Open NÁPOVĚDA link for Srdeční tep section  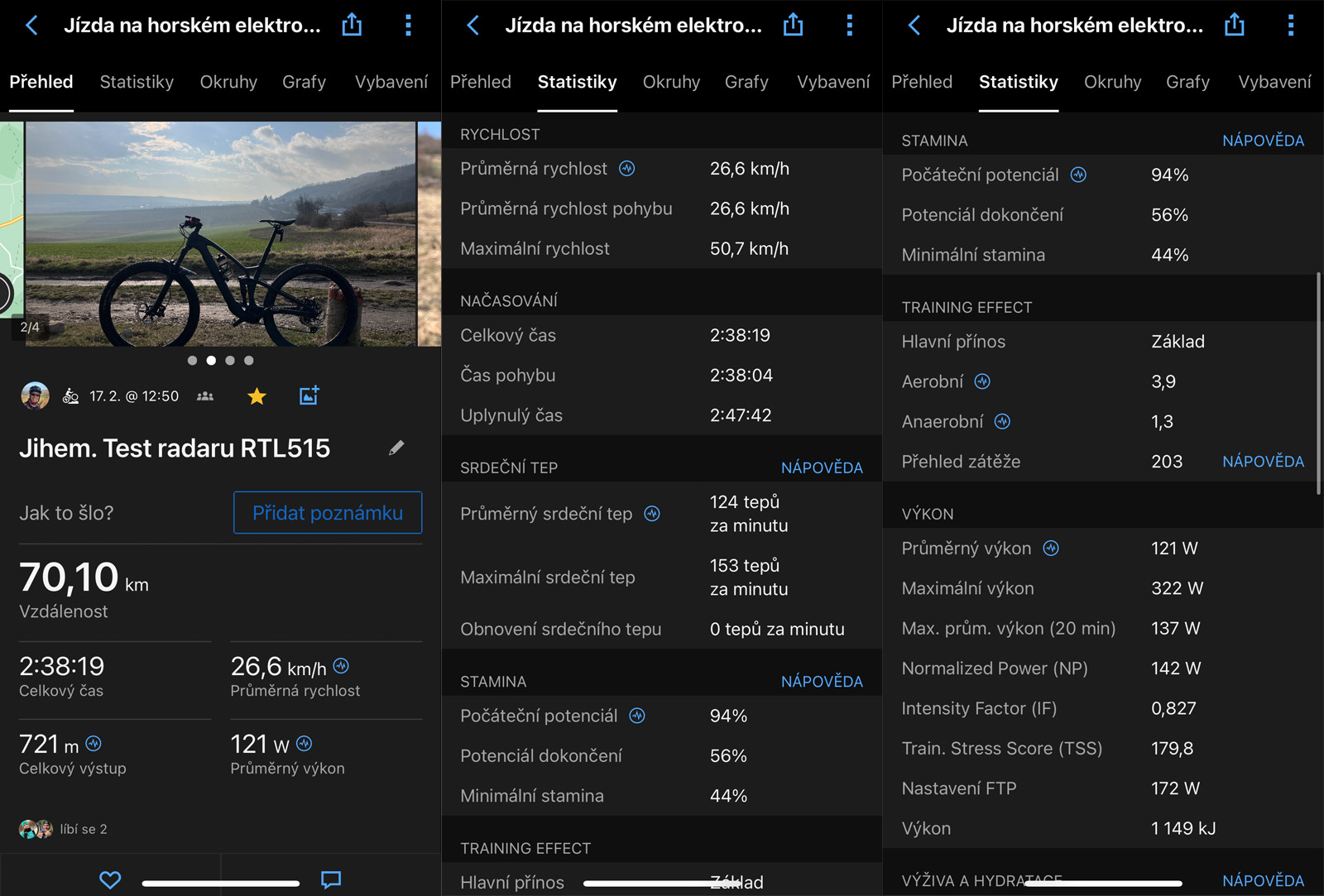(822, 468)
